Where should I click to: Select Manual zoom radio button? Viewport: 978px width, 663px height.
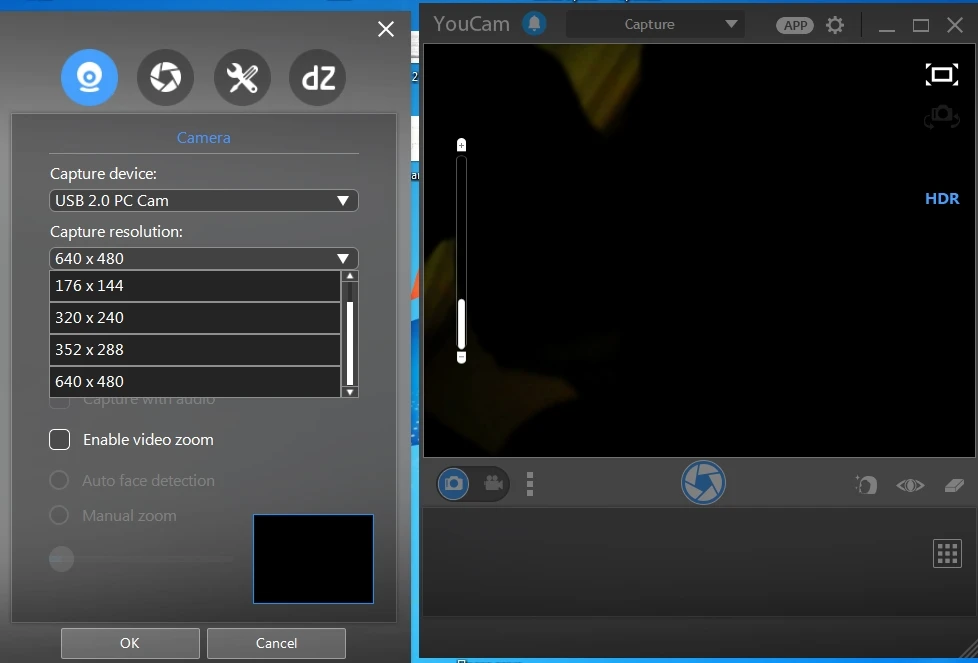[x=59, y=515]
